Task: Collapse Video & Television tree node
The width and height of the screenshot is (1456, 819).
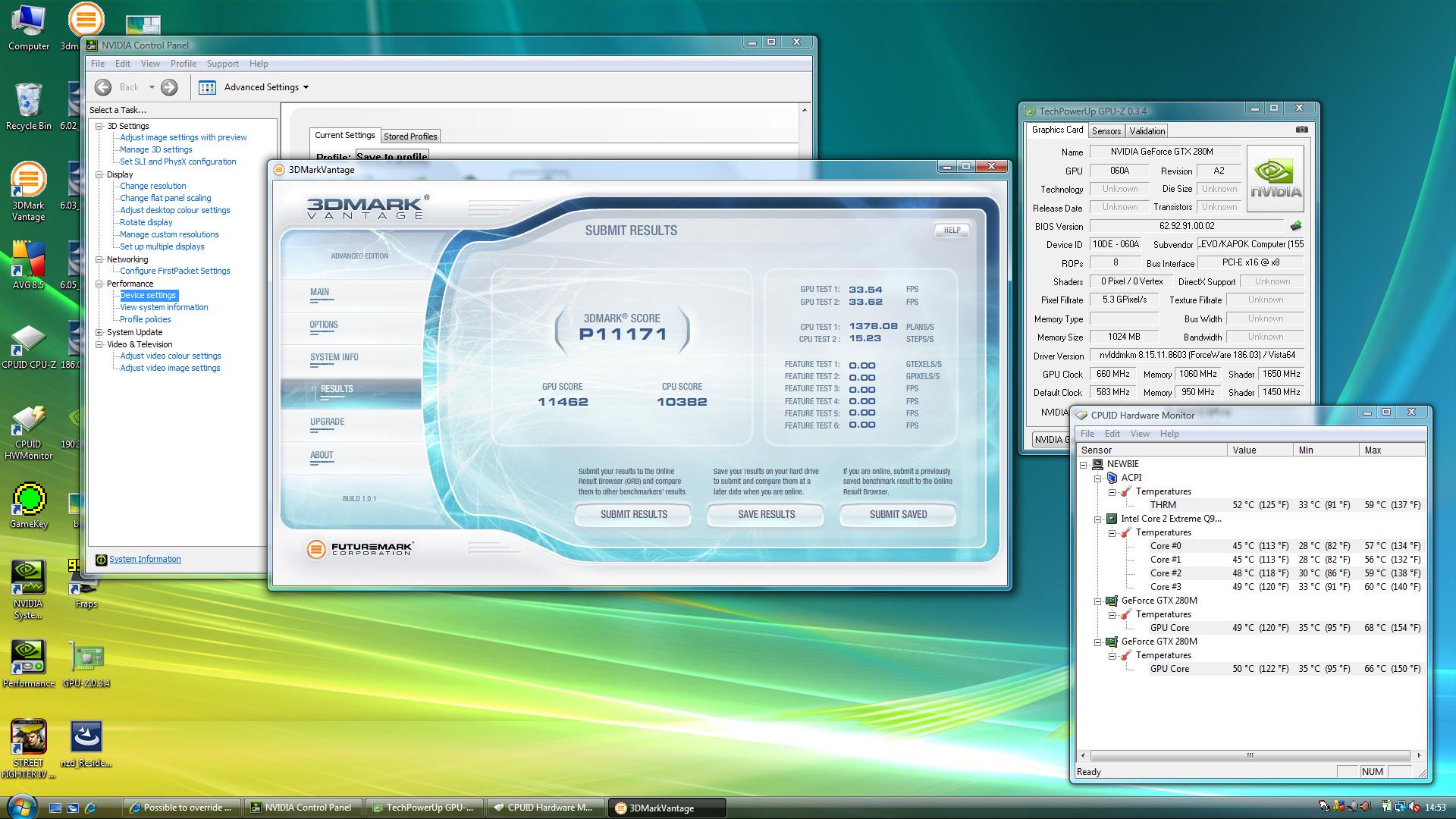Action: [99, 344]
